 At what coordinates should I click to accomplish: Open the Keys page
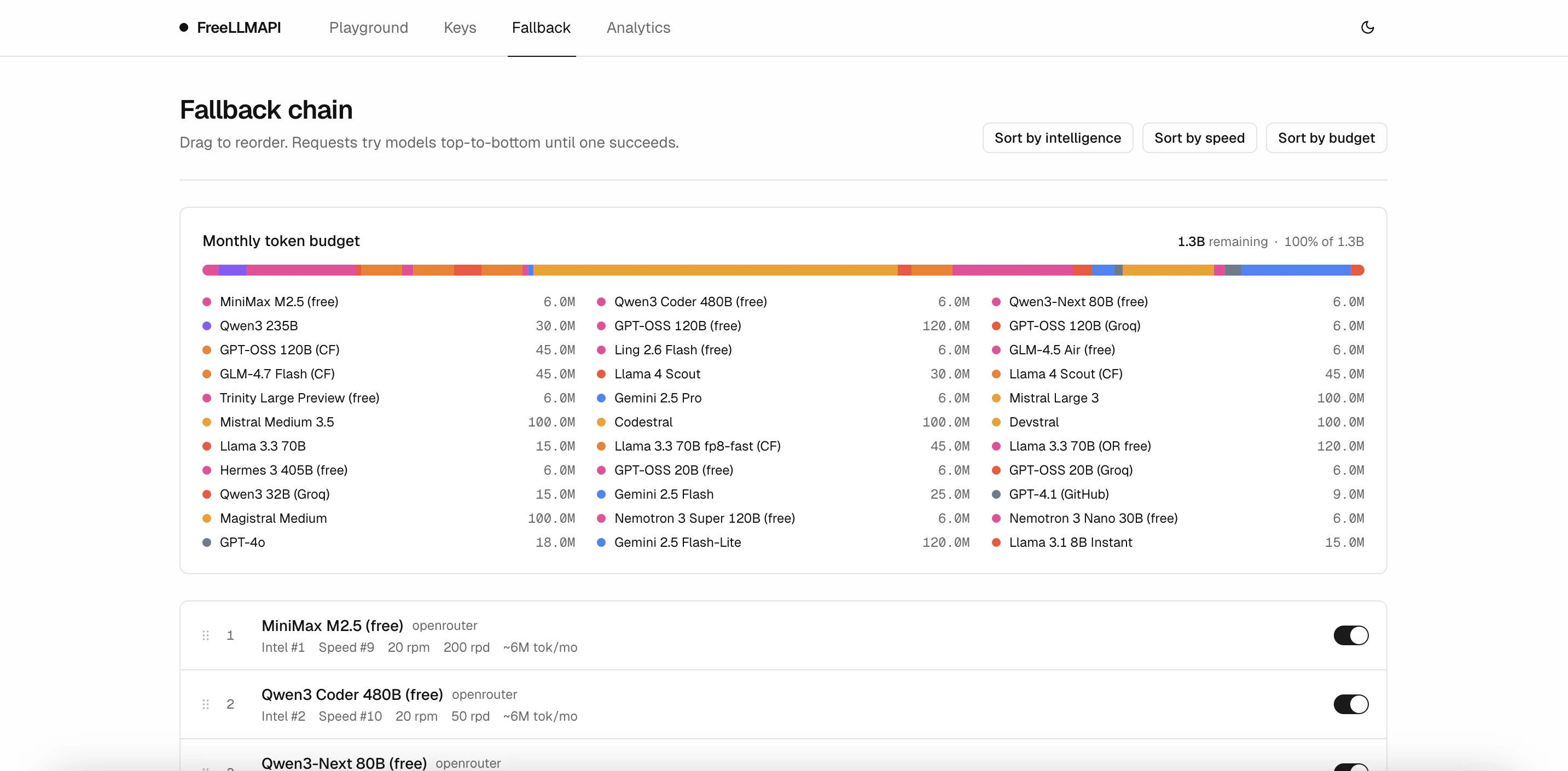pyautogui.click(x=460, y=27)
